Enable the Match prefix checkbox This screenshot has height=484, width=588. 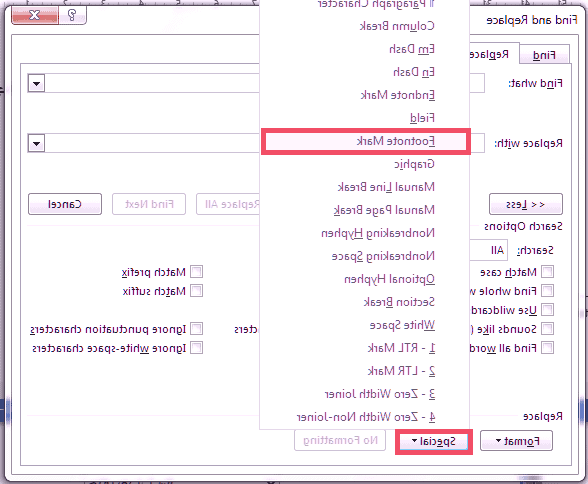pyautogui.click(x=196, y=272)
